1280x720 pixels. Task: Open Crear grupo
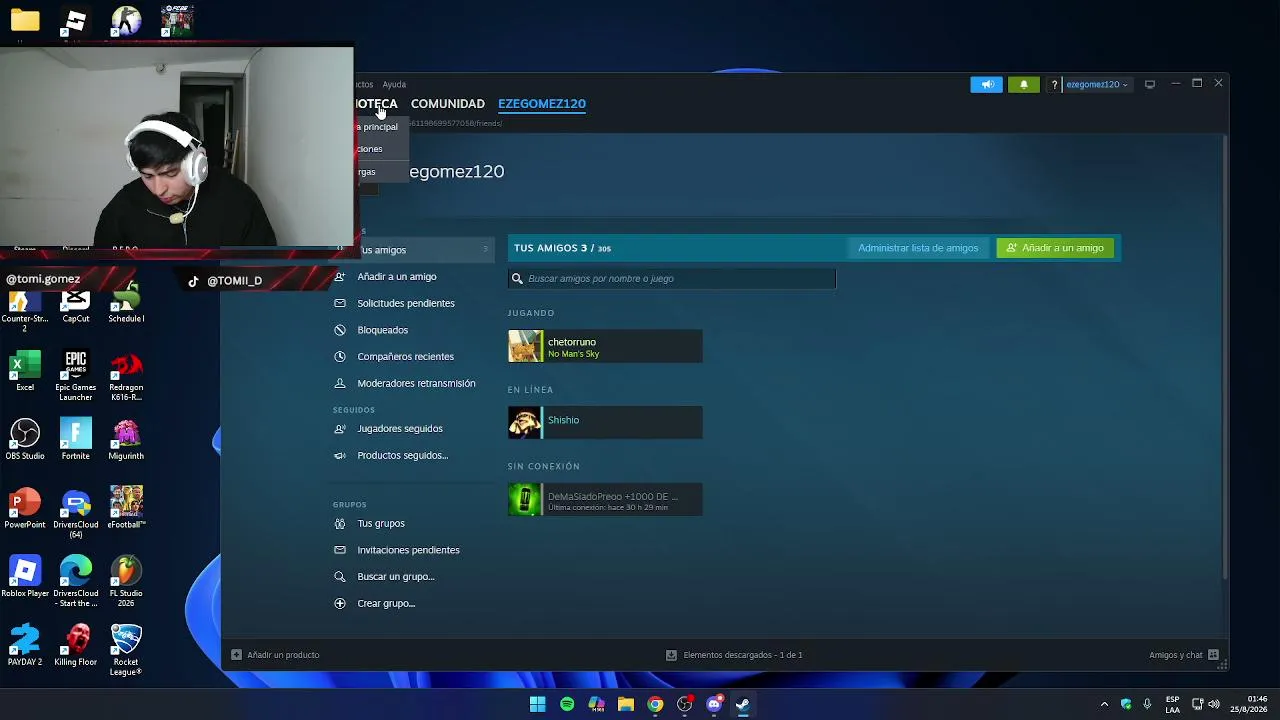[385, 604]
